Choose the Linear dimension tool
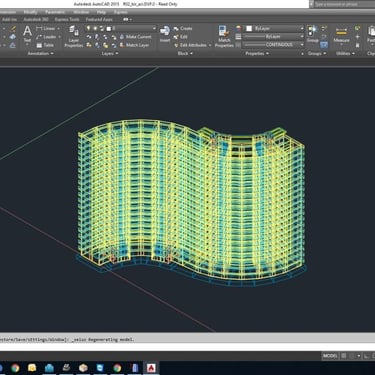375x375 pixels. tap(47, 29)
